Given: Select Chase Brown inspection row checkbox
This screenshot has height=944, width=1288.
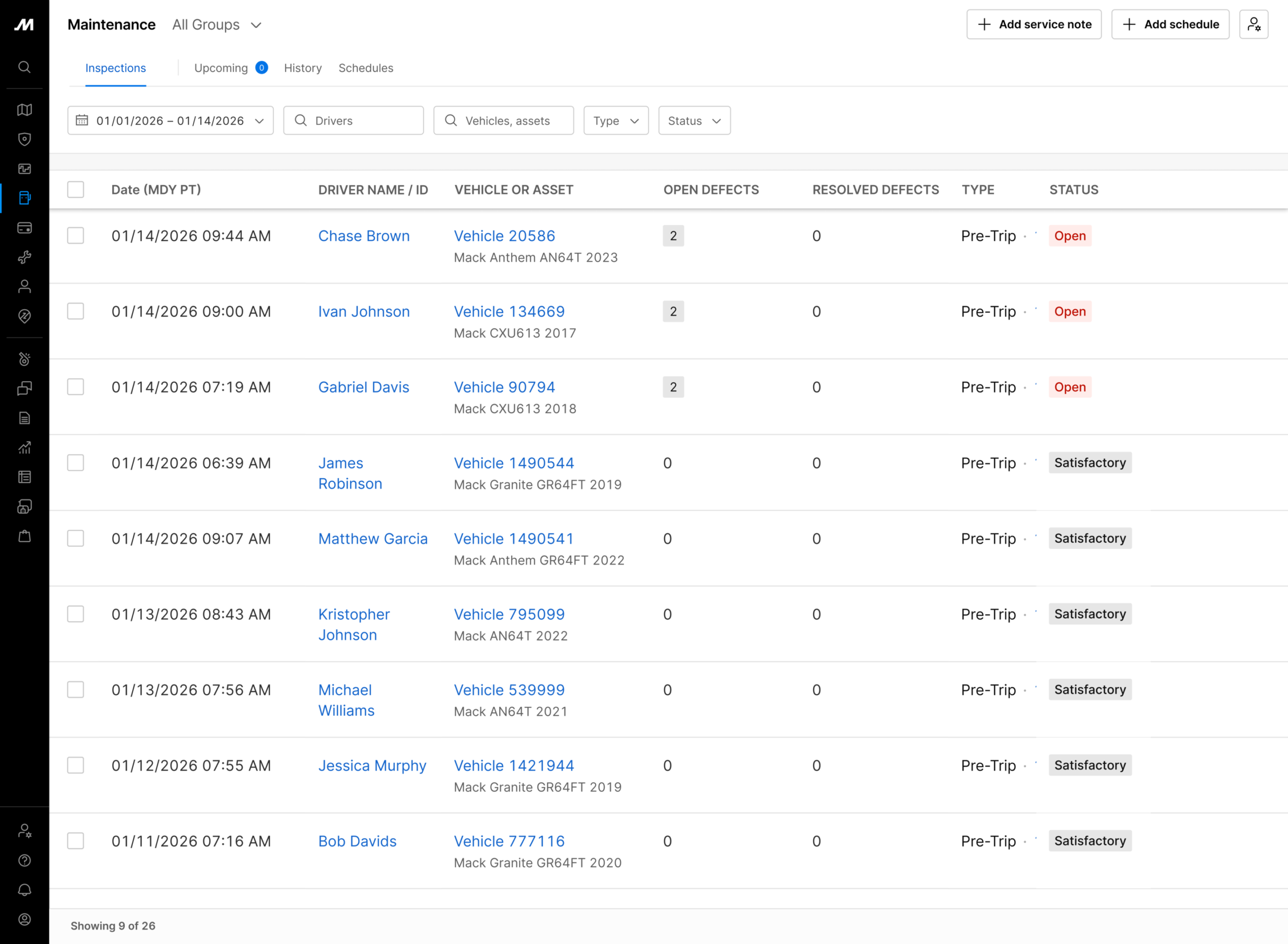Looking at the screenshot, I should (x=75, y=236).
